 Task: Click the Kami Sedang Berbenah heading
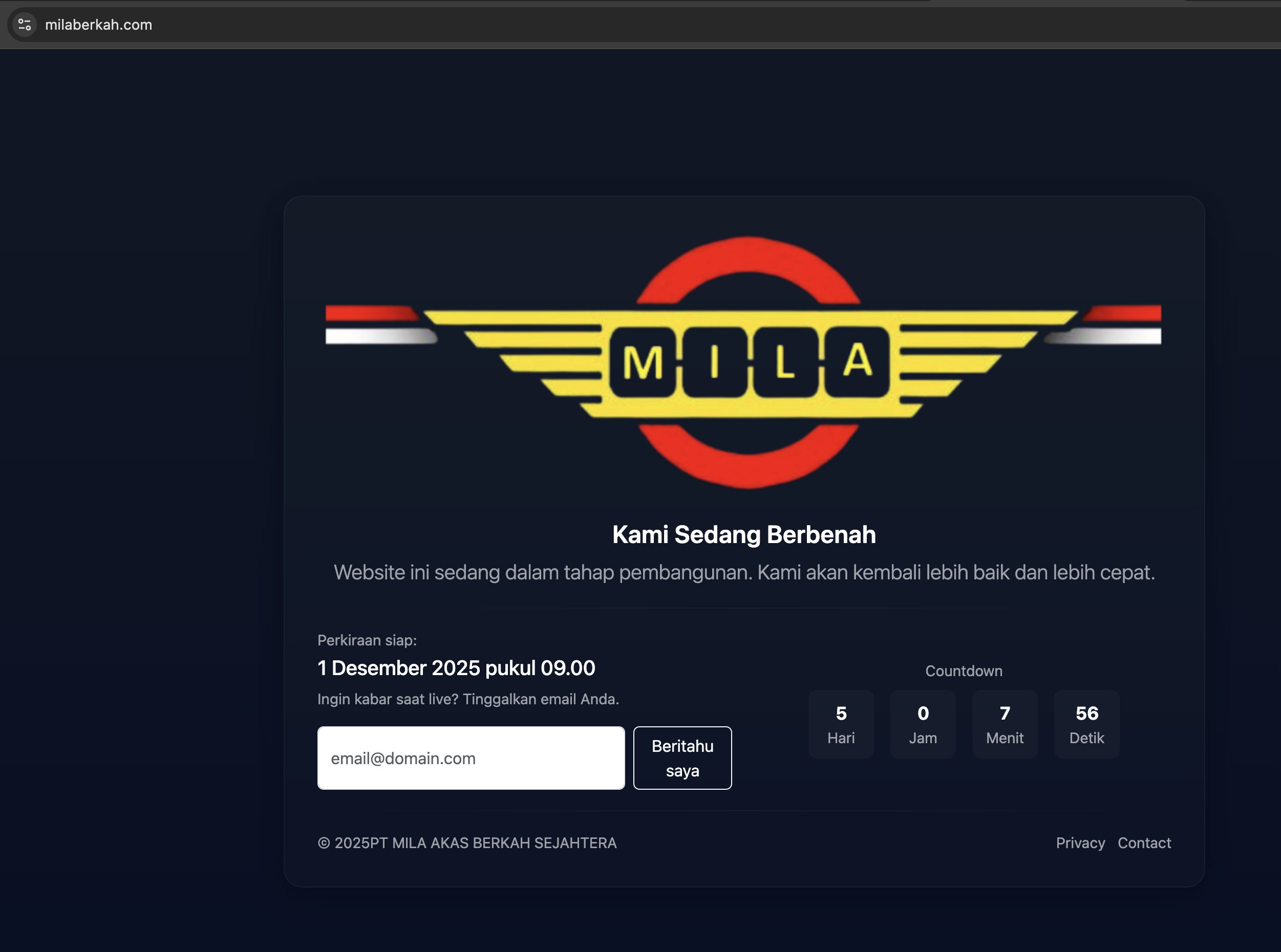point(744,534)
